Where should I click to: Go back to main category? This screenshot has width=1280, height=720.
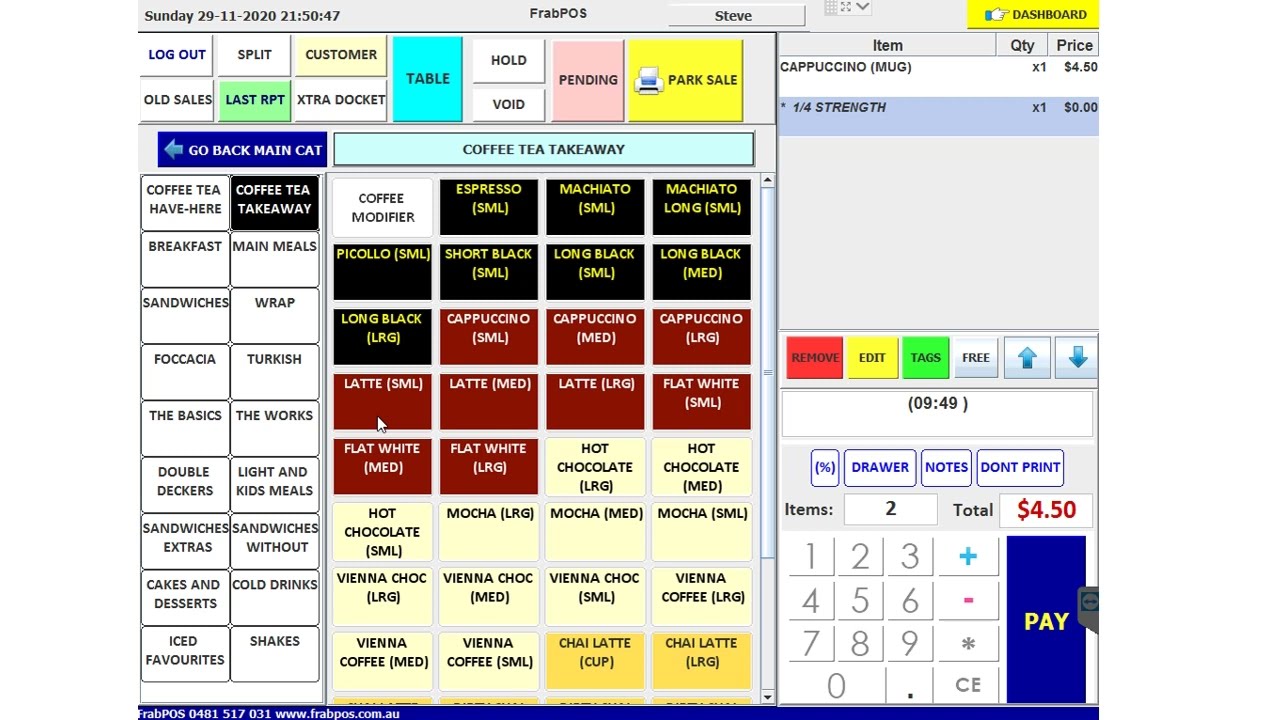coord(242,150)
